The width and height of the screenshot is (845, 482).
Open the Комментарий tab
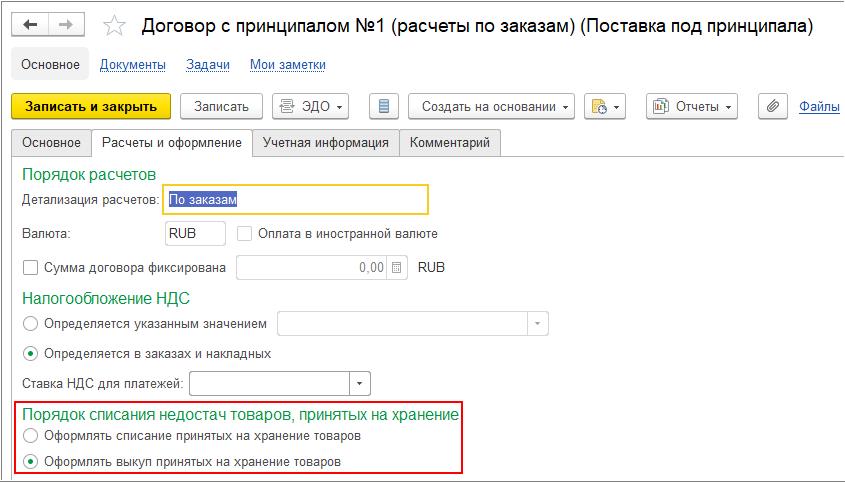(450, 143)
